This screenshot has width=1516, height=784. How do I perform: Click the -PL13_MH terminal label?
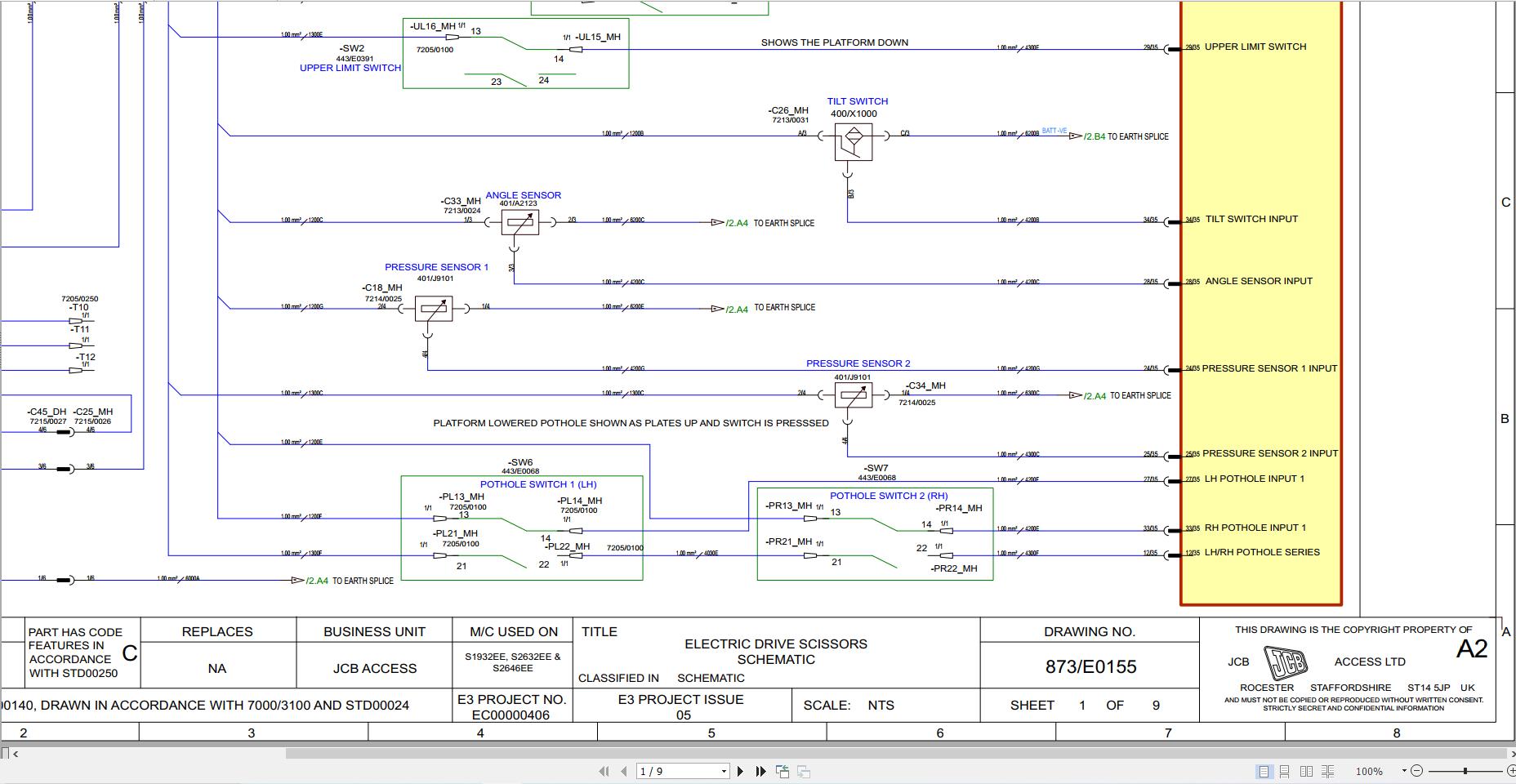click(x=461, y=497)
